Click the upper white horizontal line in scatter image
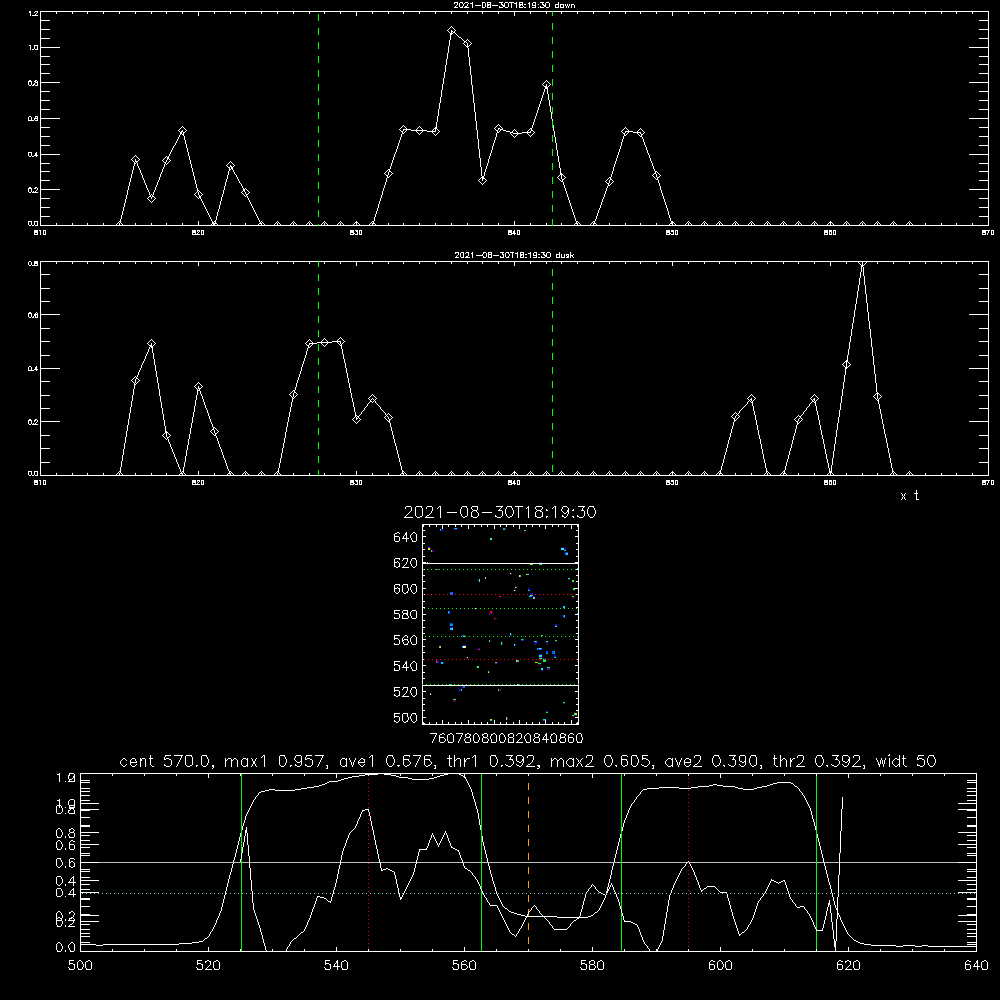Viewport: 1000px width, 1000px height. coord(500,564)
